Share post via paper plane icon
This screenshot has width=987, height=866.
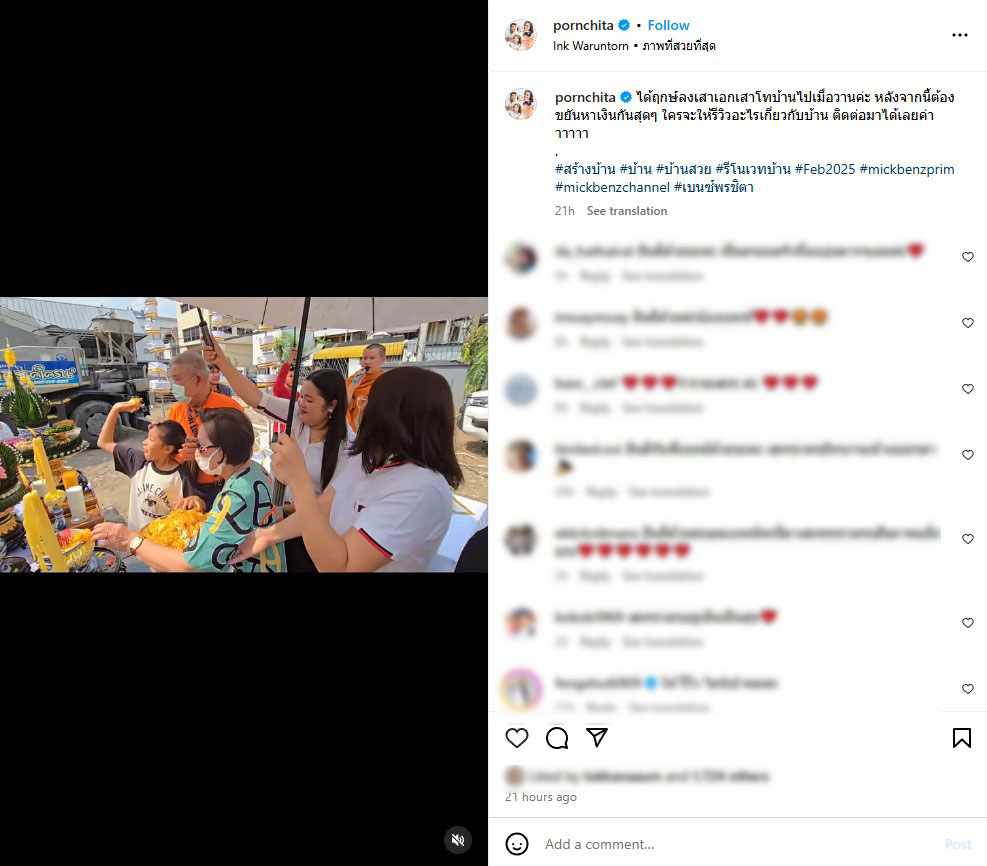tap(597, 737)
